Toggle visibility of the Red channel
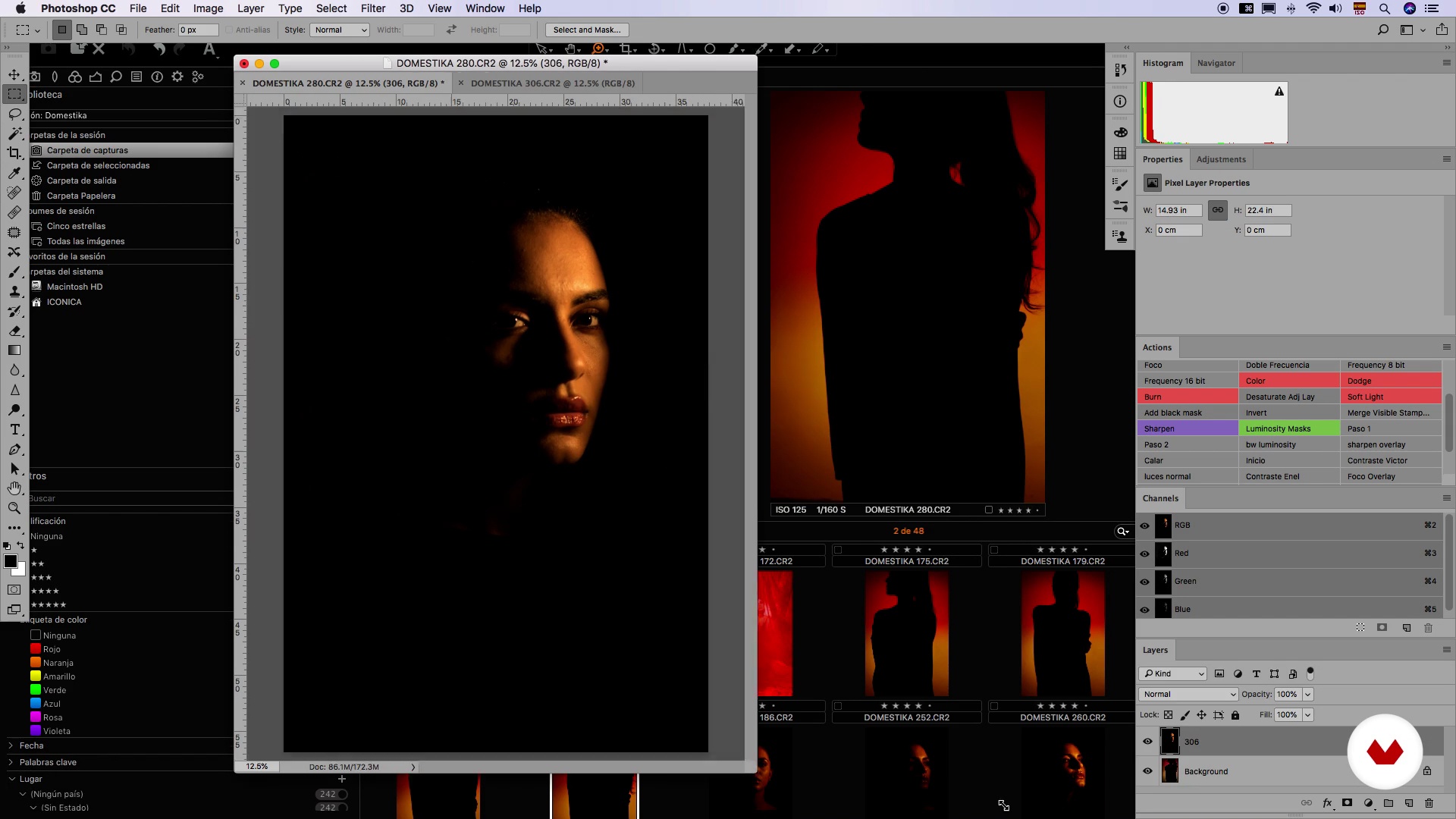This screenshot has width=1456, height=819. point(1145,554)
